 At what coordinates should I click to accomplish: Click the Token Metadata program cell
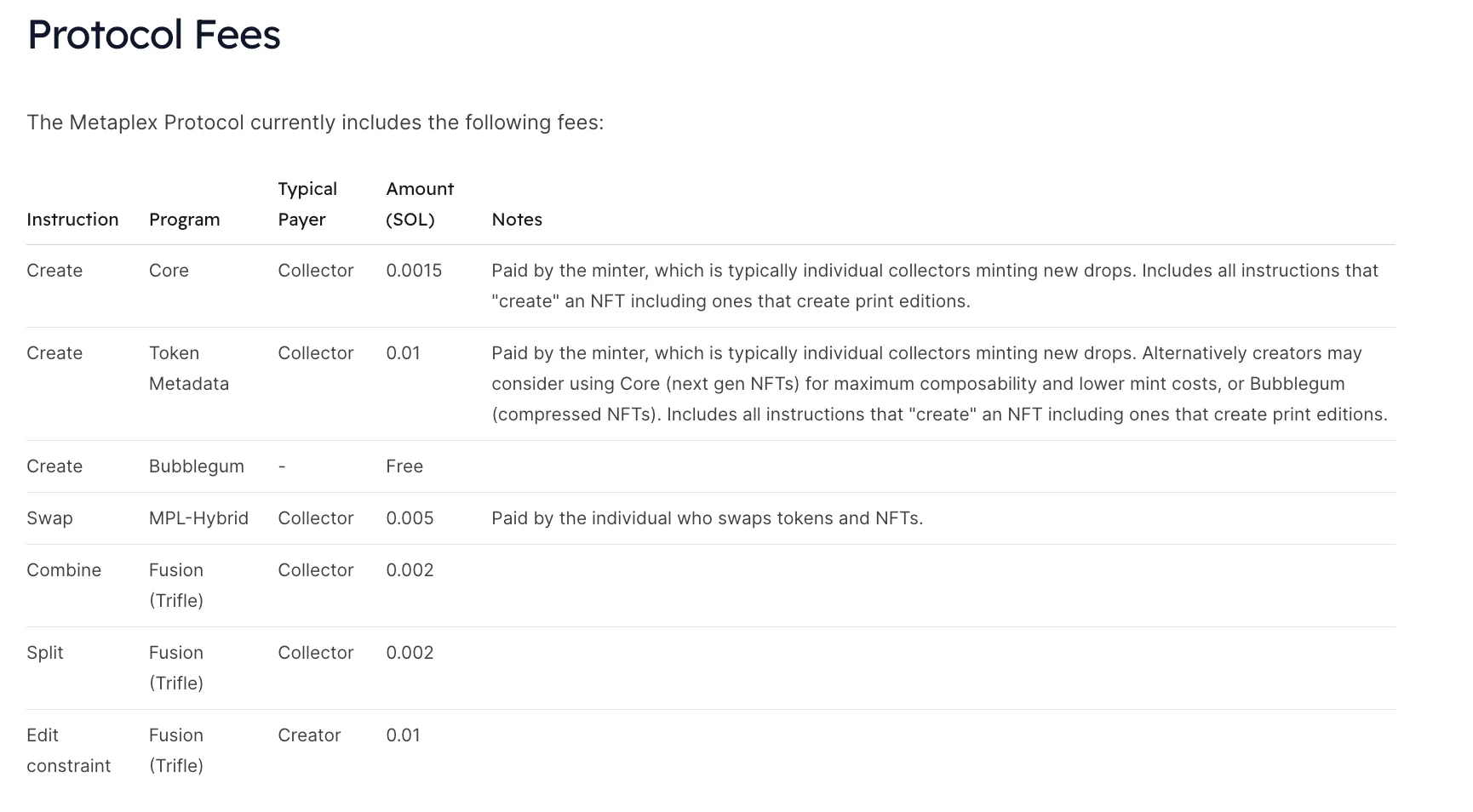click(x=189, y=369)
